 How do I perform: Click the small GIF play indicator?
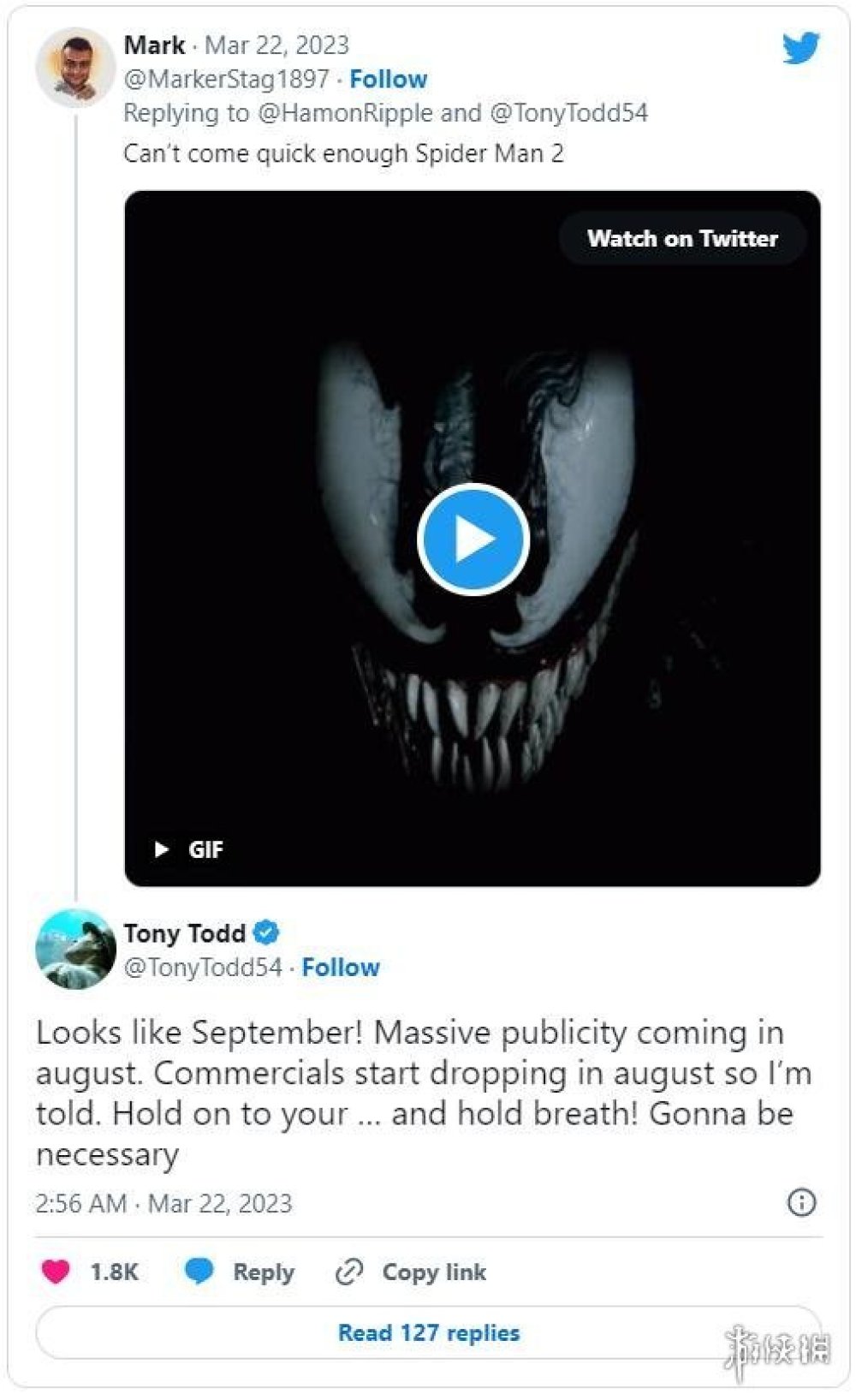[161, 849]
